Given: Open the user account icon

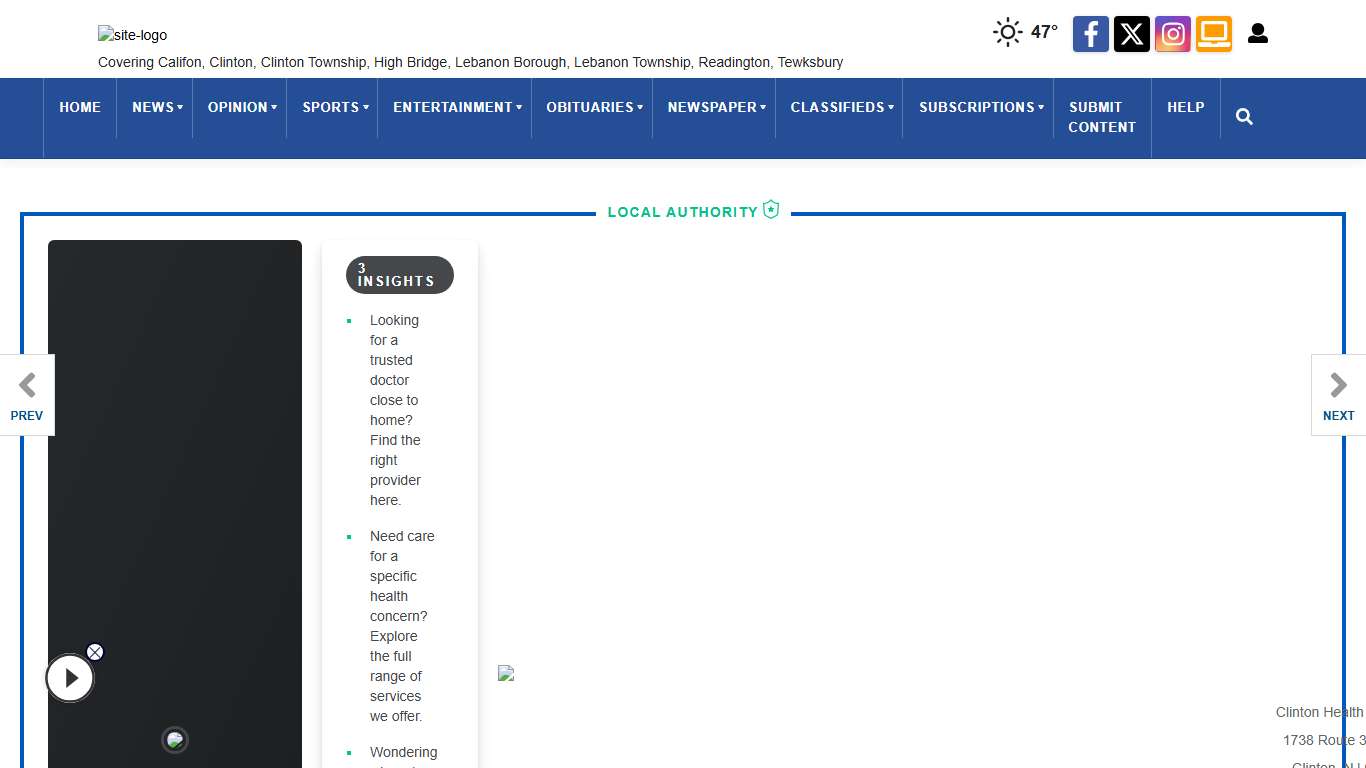Looking at the screenshot, I should coord(1258,34).
